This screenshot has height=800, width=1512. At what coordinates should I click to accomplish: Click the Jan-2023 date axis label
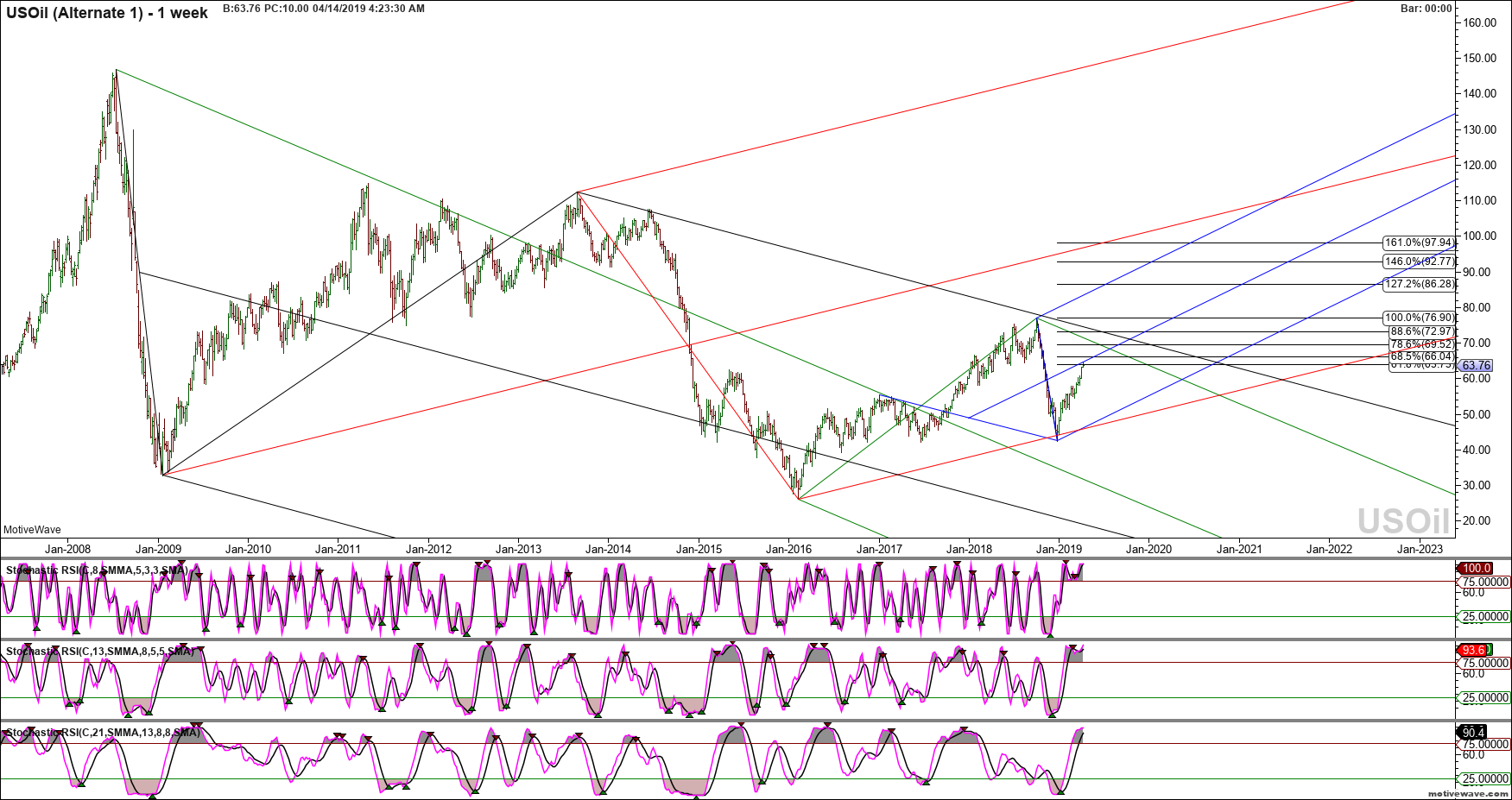[1420, 549]
